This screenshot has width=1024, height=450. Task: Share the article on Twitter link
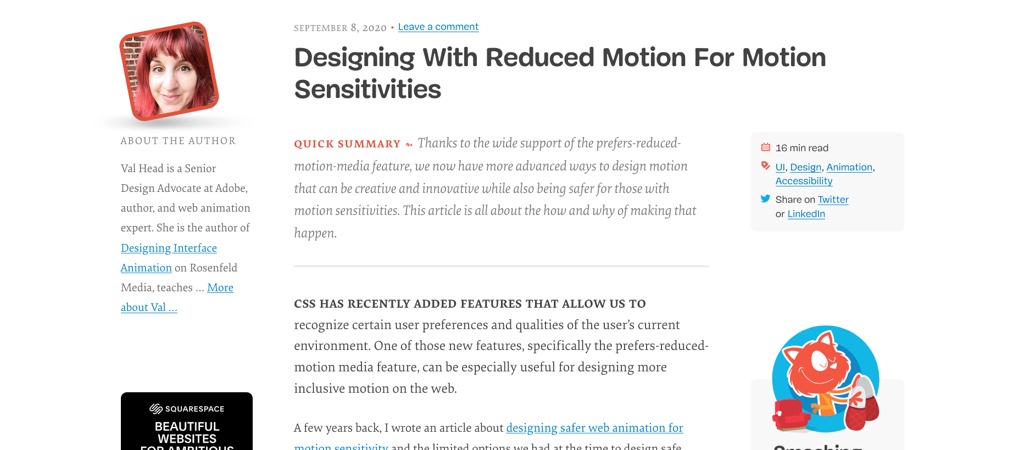833,200
